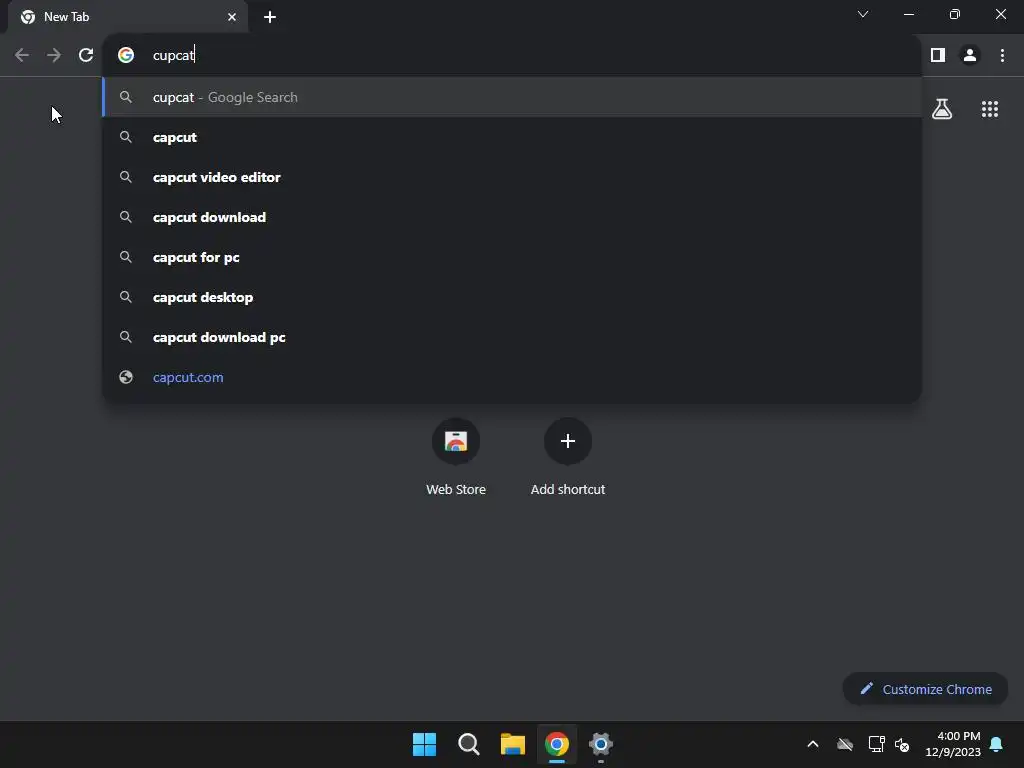The width and height of the screenshot is (1024, 768).
Task: Open the capcut.com link suggestion
Action: (512, 377)
